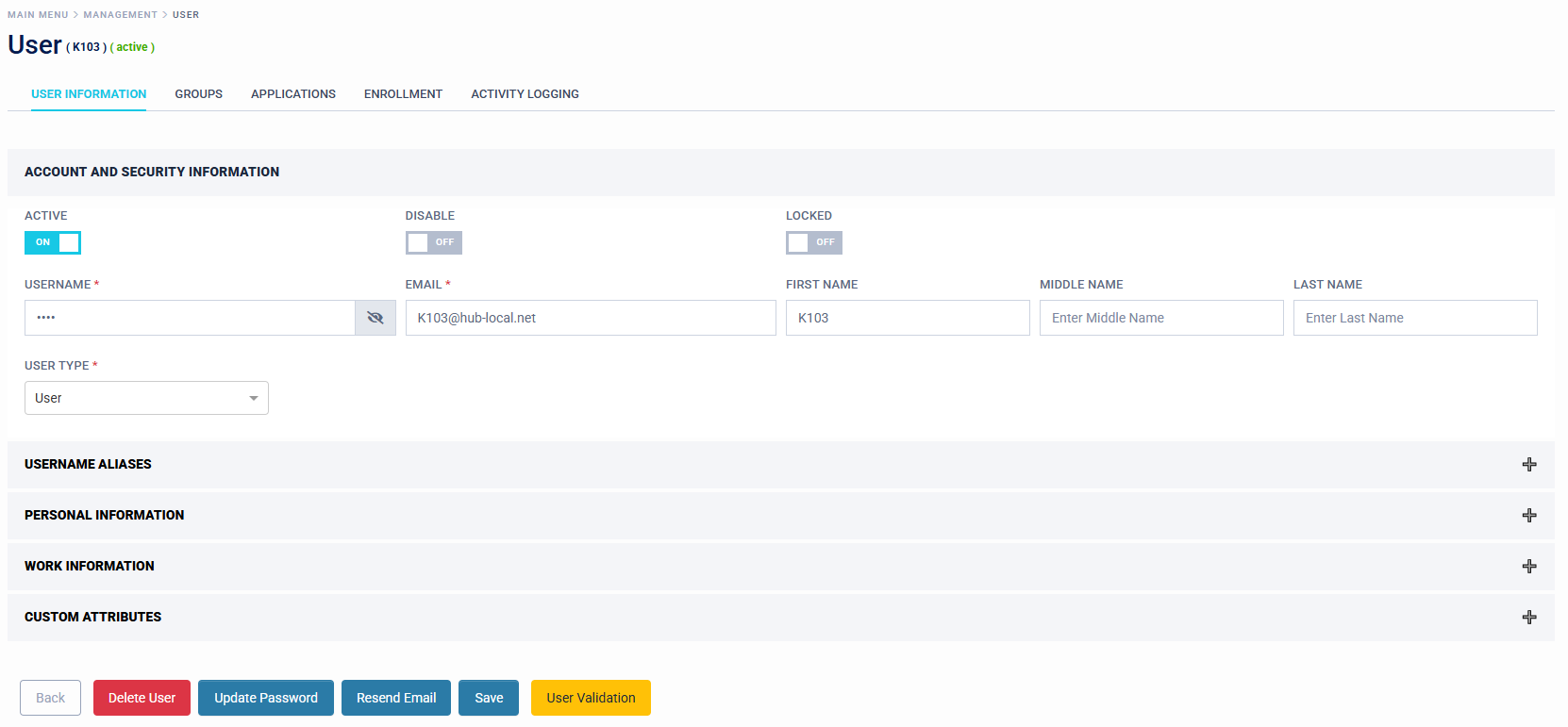Viewport: 1568px width, 727px height.
Task: Switch on the Locked toggle
Action: point(813,242)
